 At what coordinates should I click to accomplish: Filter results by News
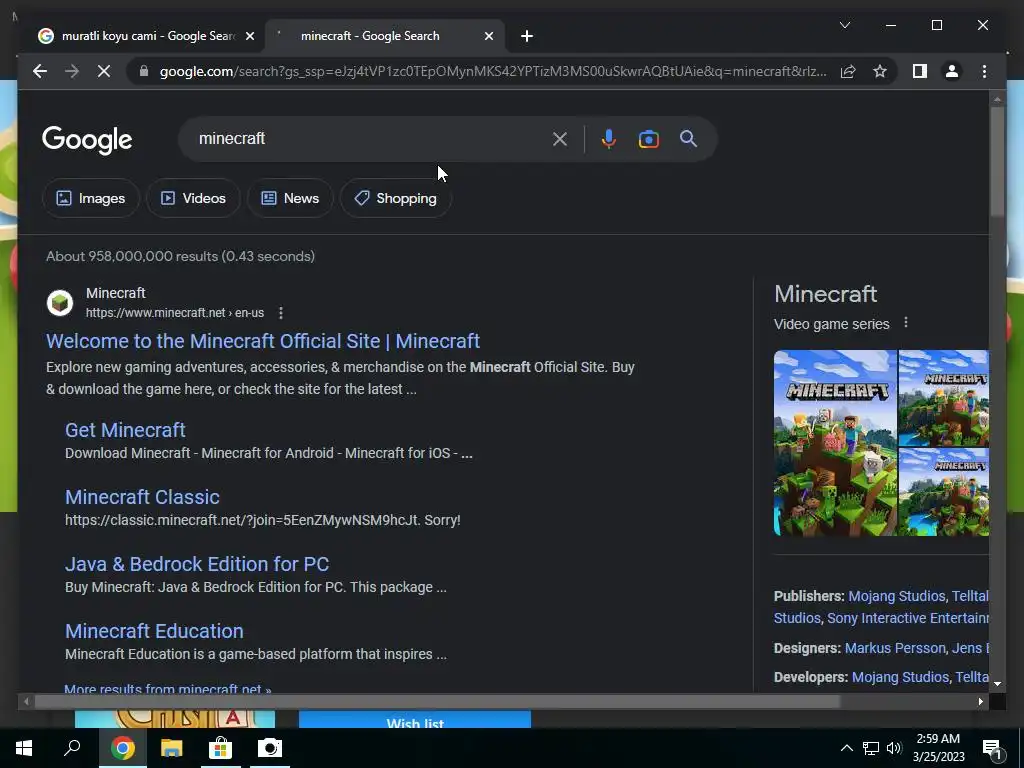[290, 198]
